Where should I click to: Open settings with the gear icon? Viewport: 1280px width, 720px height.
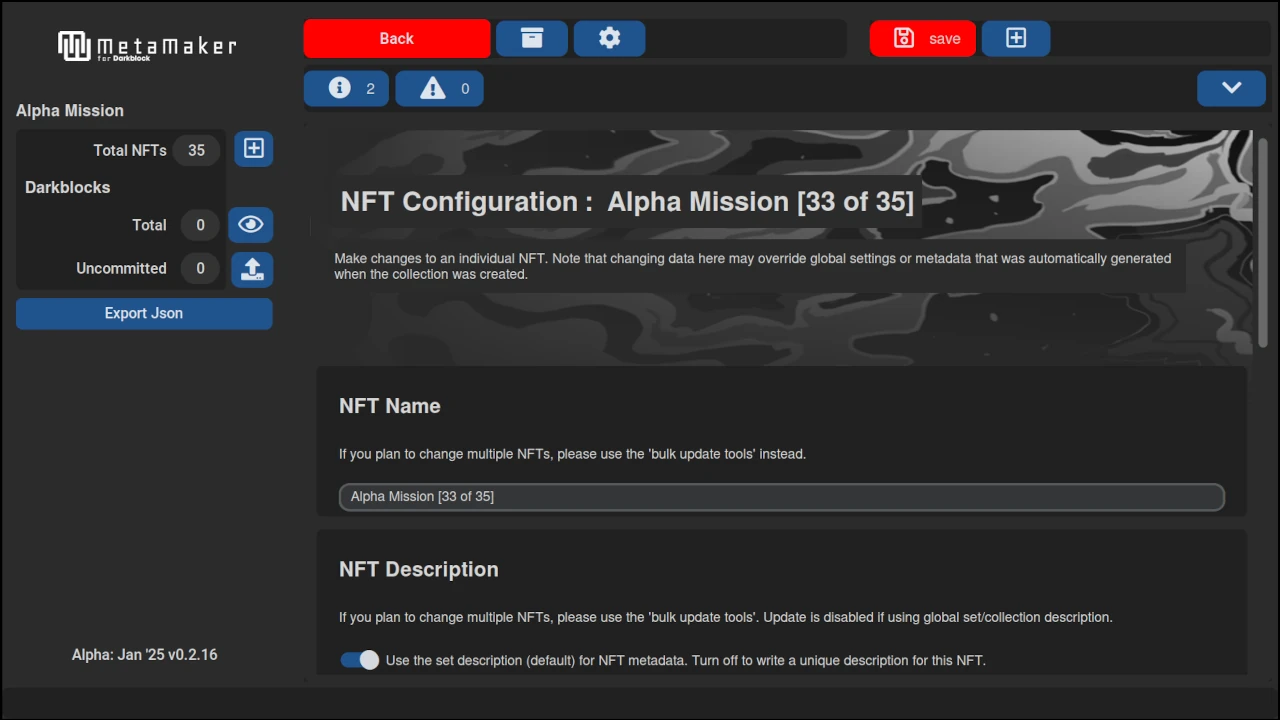(x=609, y=38)
